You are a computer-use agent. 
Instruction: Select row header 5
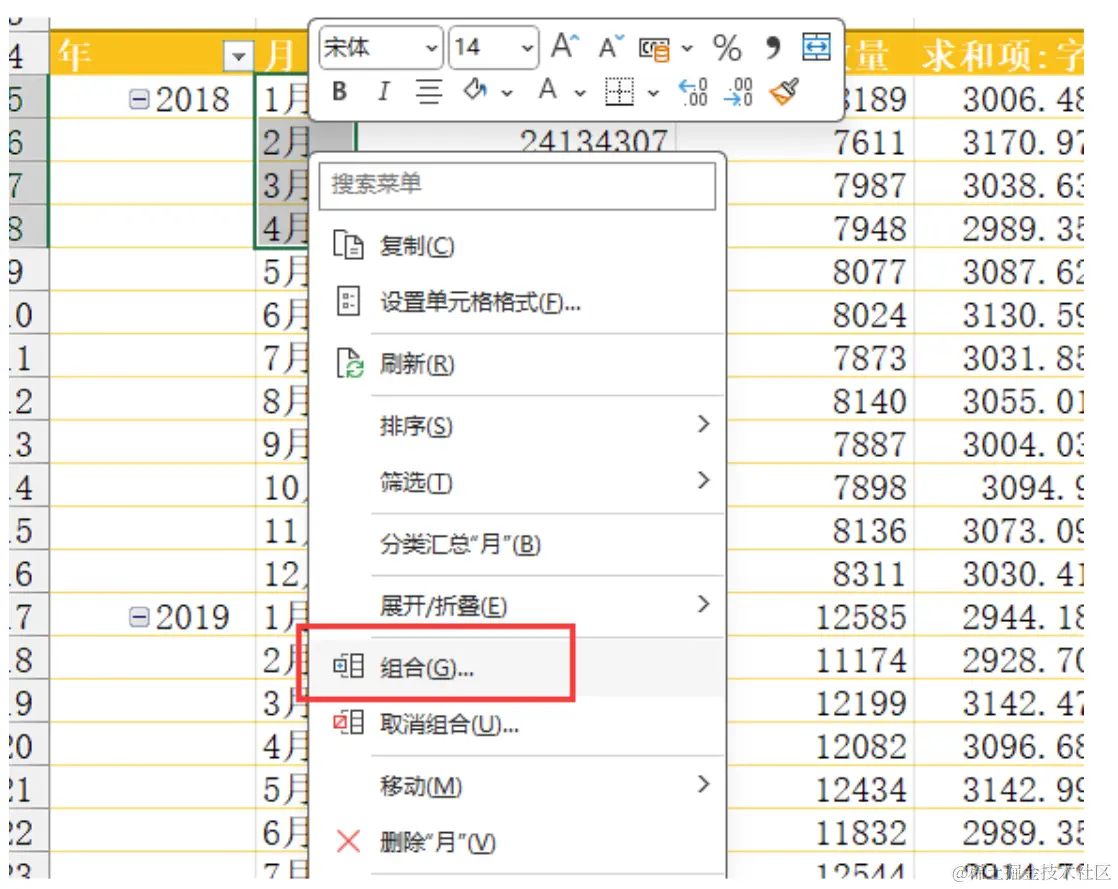coord(29,98)
